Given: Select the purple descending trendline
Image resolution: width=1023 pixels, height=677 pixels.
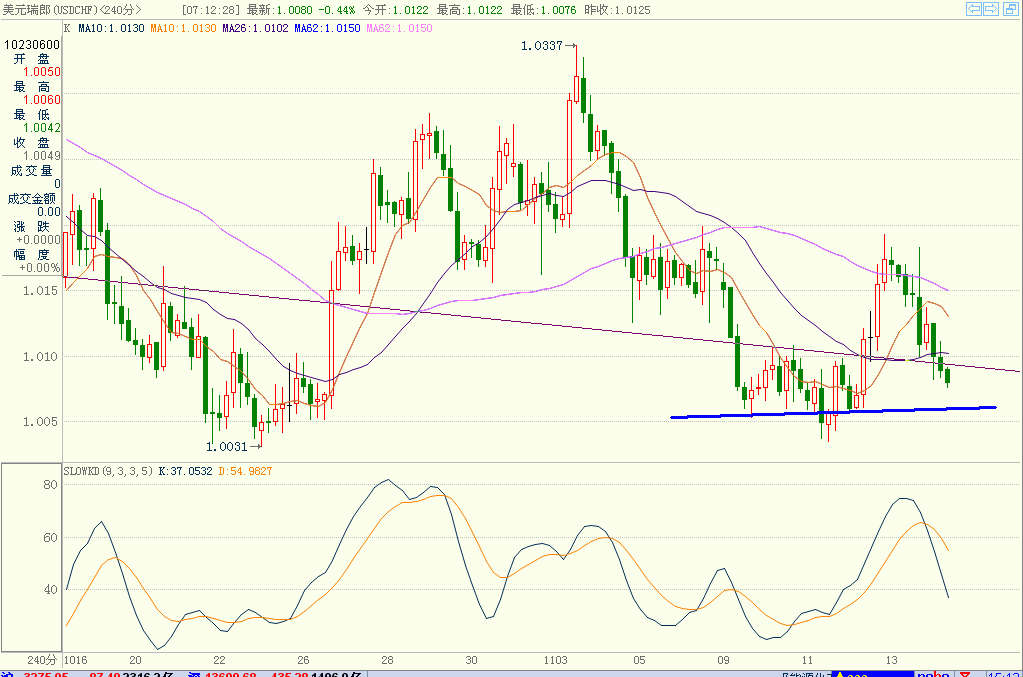Looking at the screenshot, I should tap(542, 324).
